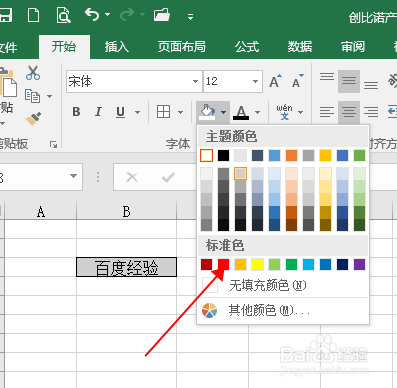Pick the standard red color swatch

[223, 264]
